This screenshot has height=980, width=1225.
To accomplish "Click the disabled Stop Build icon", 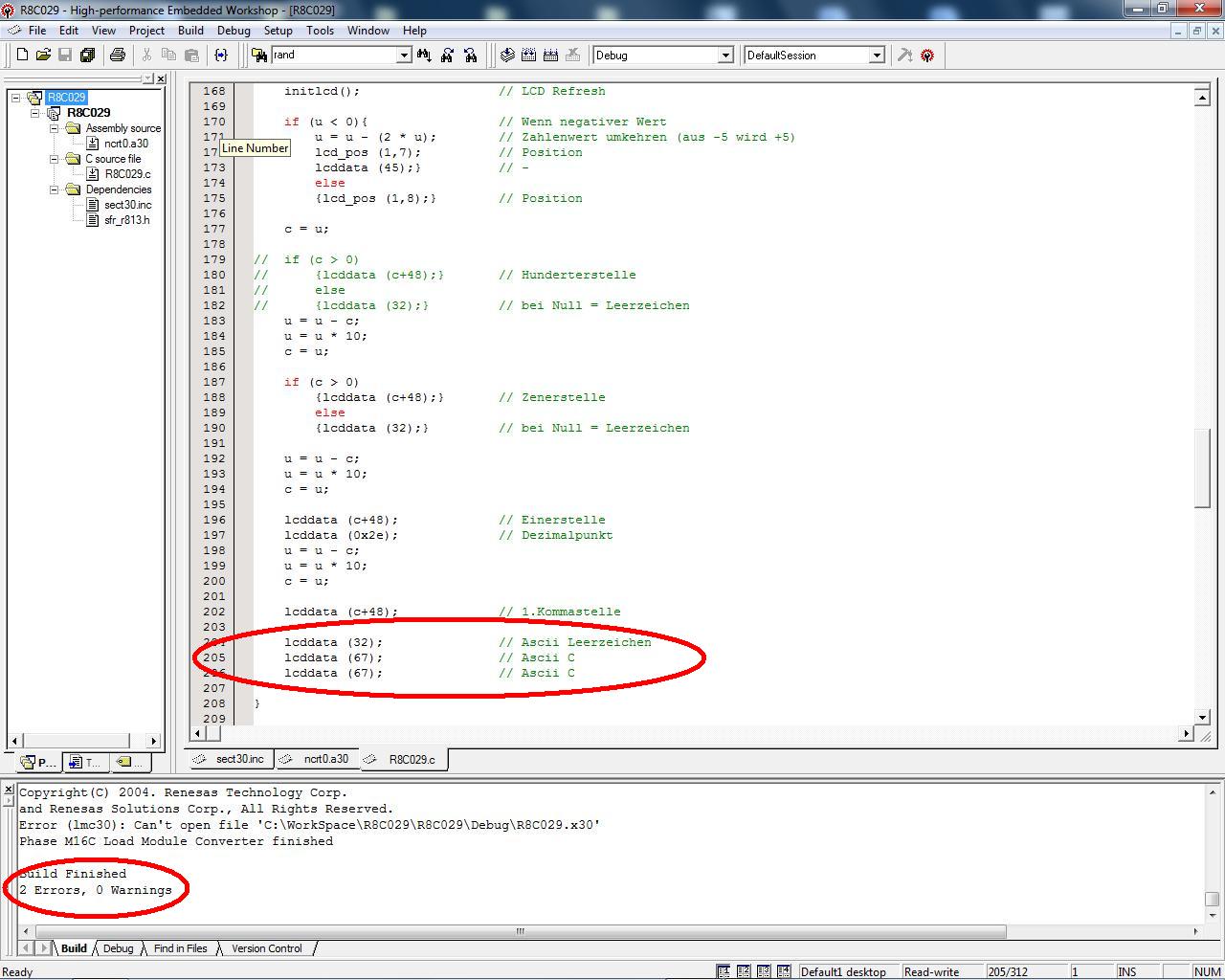I will tap(573, 56).
